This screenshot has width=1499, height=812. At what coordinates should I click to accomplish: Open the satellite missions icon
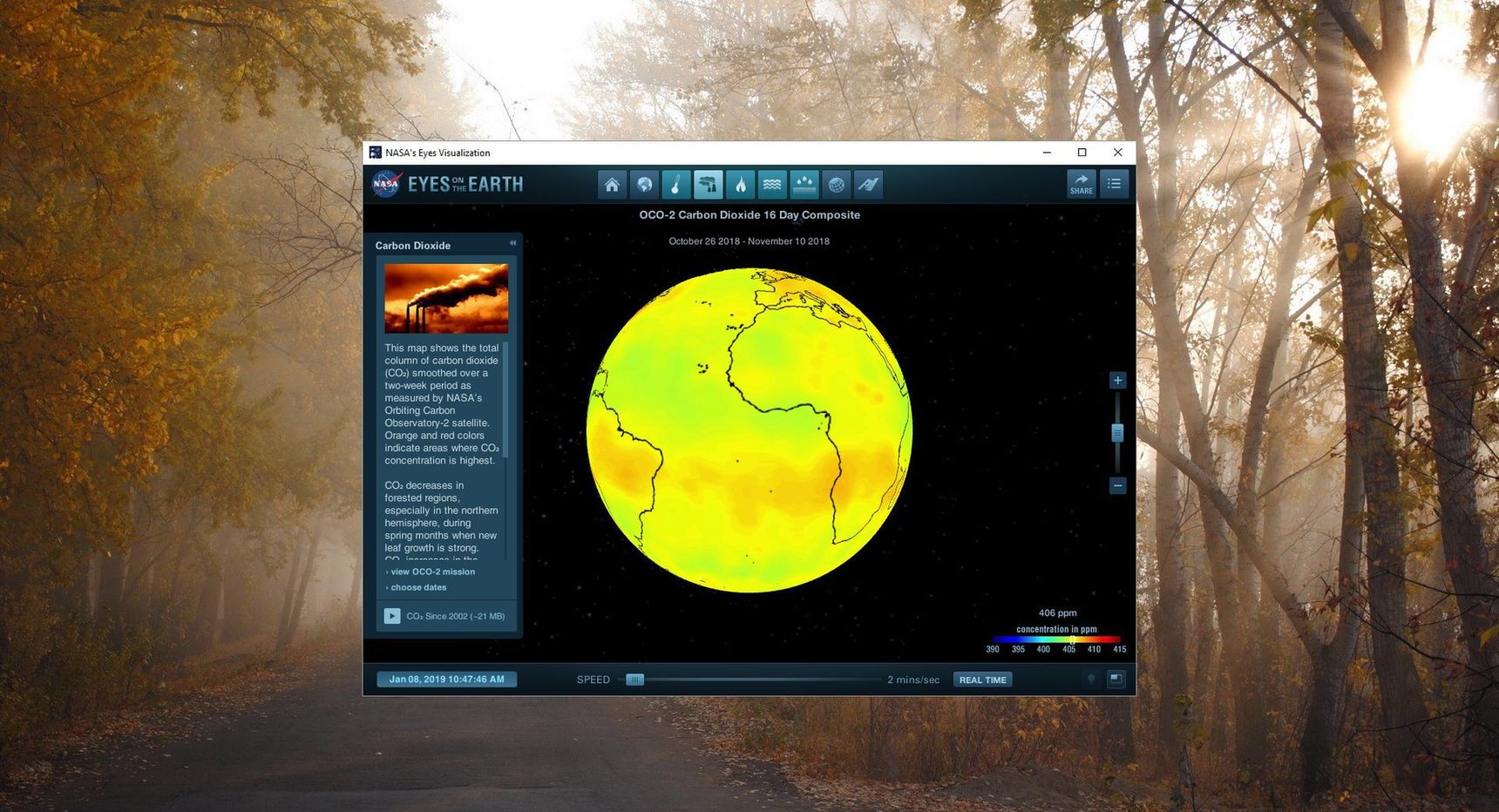868,184
